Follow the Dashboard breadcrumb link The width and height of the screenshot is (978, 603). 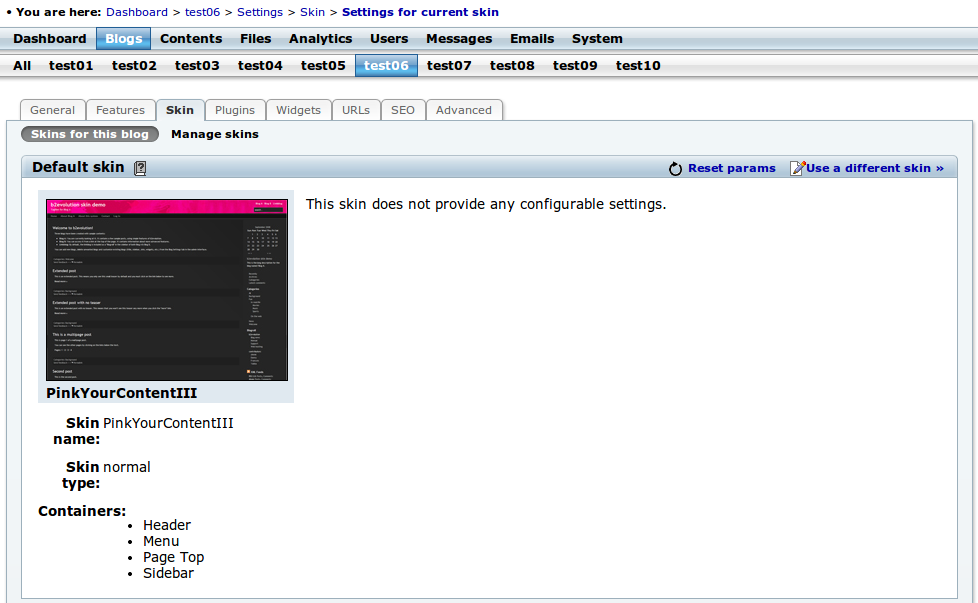[137, 12]
